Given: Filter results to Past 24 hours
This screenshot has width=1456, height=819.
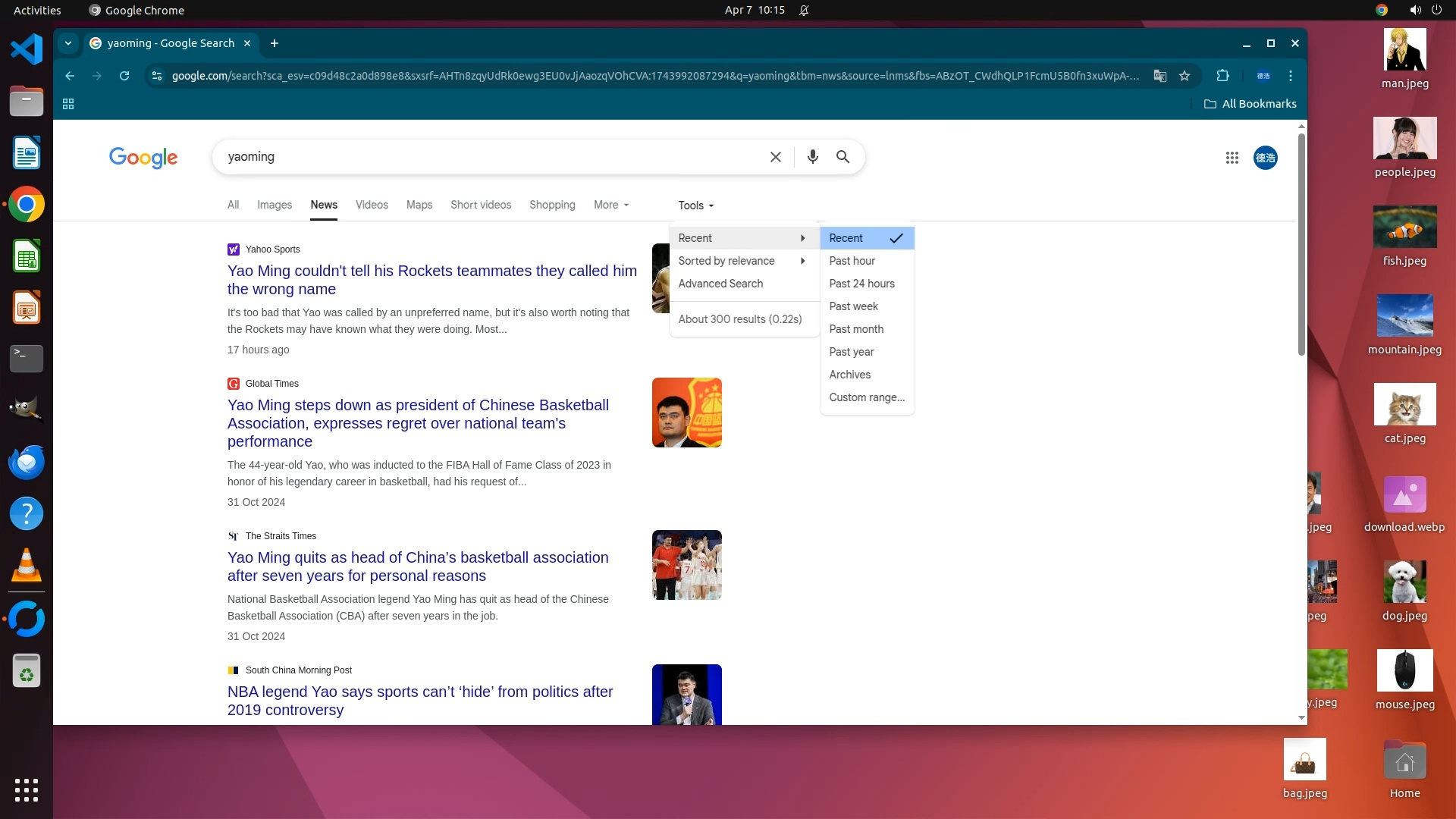Looking at the screenshot, I should (x=861, y=284).
